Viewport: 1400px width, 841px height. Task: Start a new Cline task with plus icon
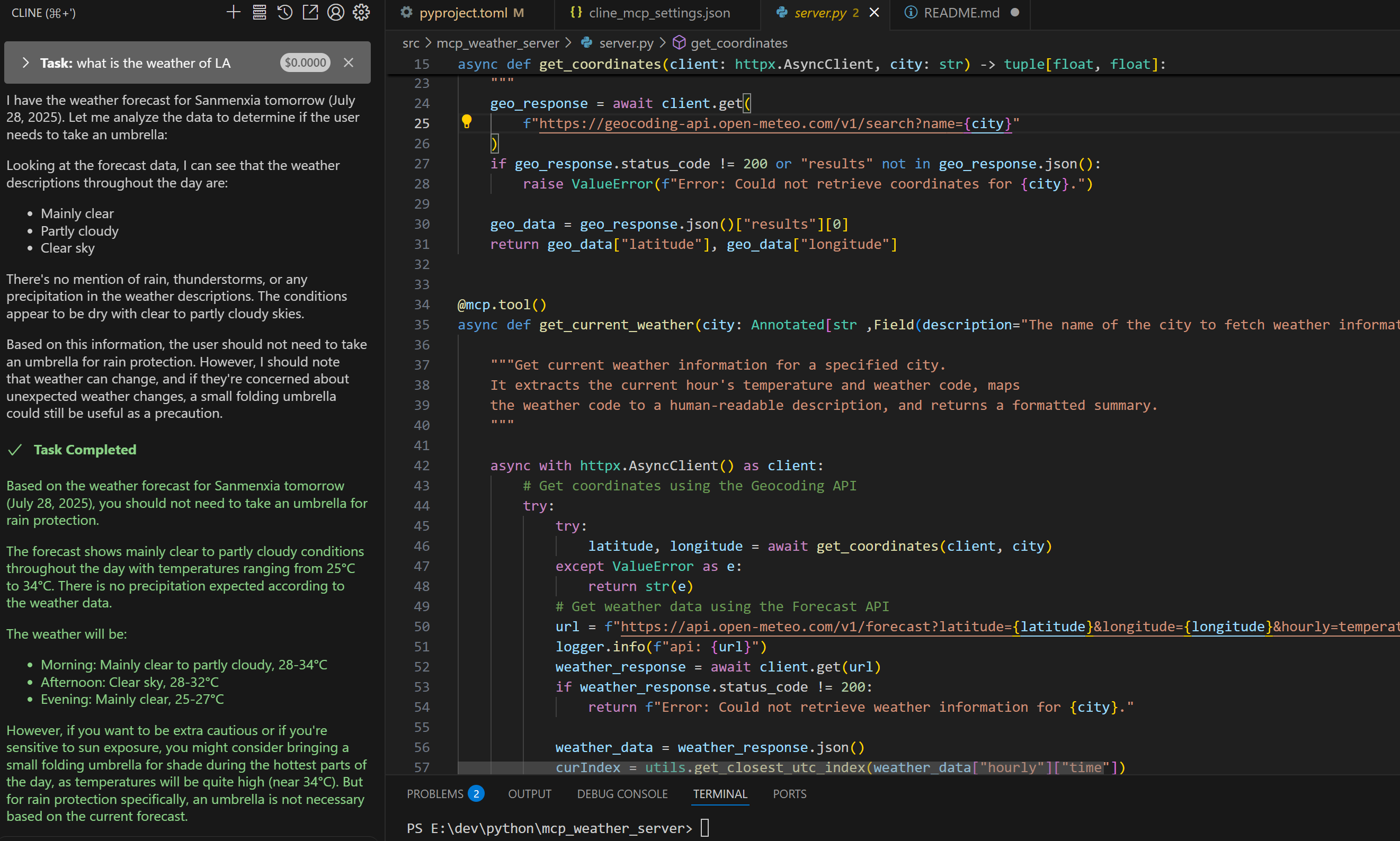234,12
